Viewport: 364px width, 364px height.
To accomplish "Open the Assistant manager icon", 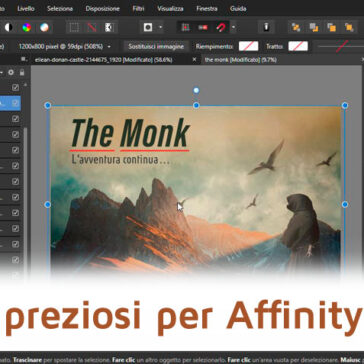I will click(266, 27).
